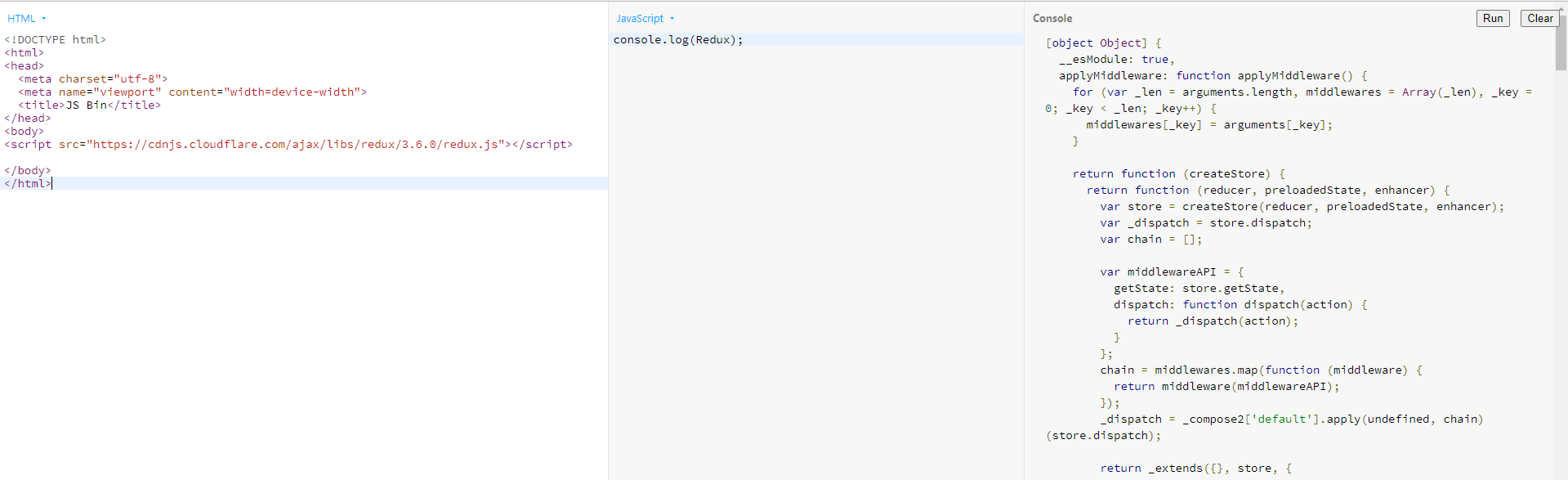Viewport: 1568px width, 480px height.
Task: Click the closing </body> tag line
Action: pyautogui.click(x=28, y=170)
